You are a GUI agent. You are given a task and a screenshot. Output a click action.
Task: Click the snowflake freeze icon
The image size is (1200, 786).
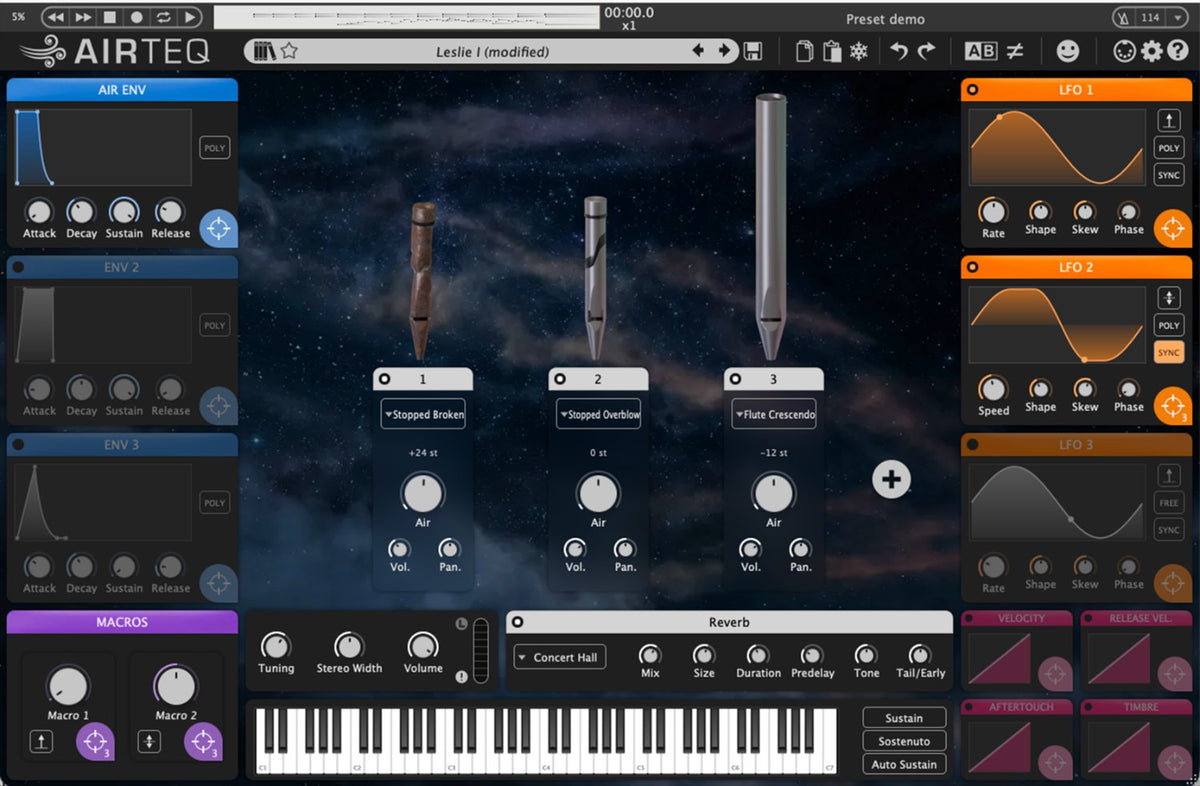click(x=859, y=51)
